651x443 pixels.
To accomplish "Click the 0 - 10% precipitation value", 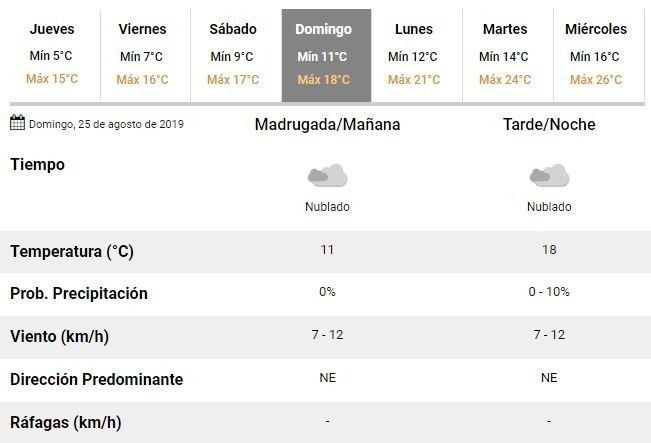I will [549, 292].
